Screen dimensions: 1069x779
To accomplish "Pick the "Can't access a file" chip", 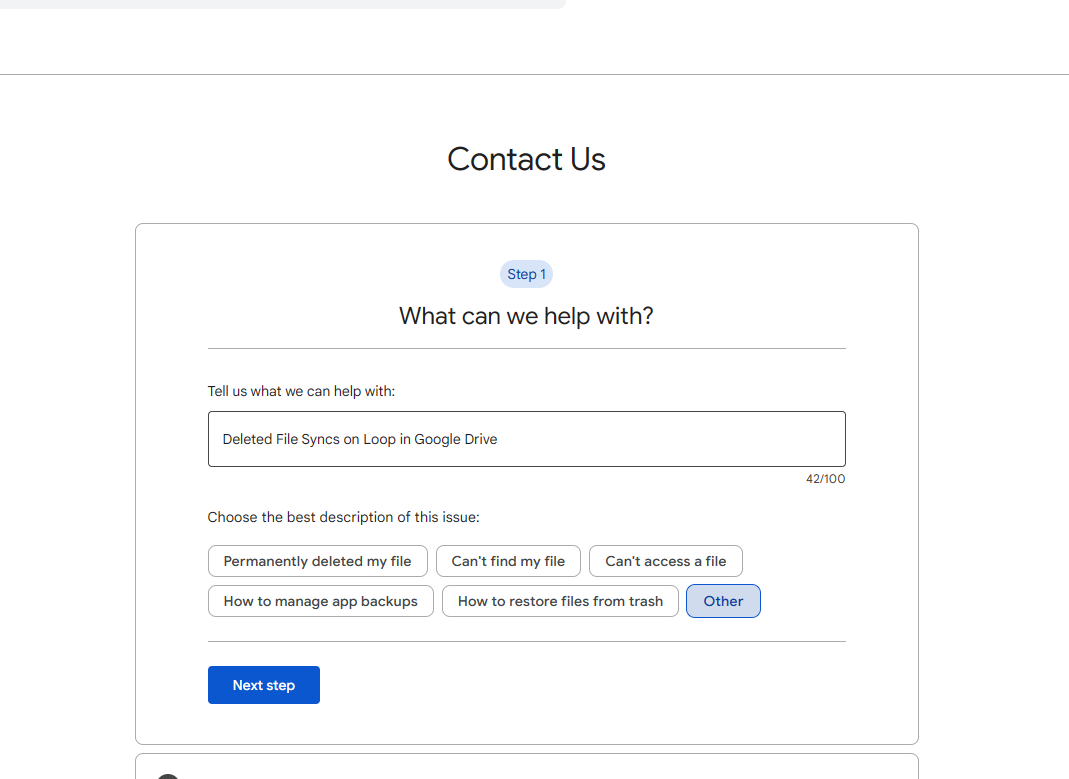I will coord(665,561).
